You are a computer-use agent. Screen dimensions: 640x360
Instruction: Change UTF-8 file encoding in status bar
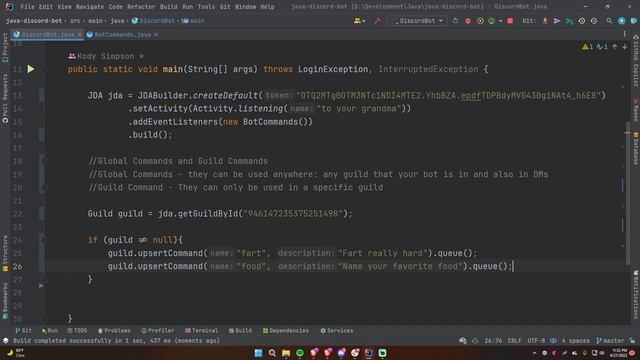[536, 340]
